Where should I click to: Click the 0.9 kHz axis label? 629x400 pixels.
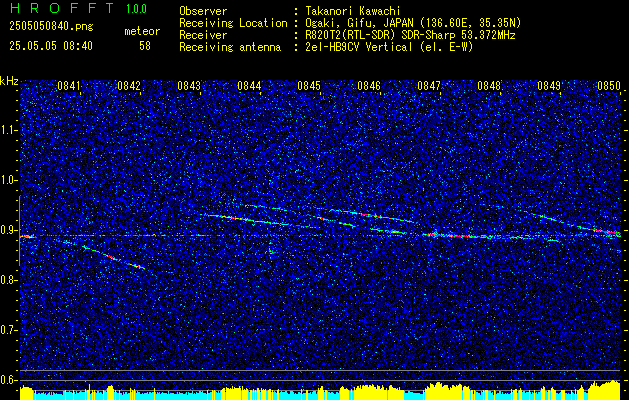tap(8, 230)
